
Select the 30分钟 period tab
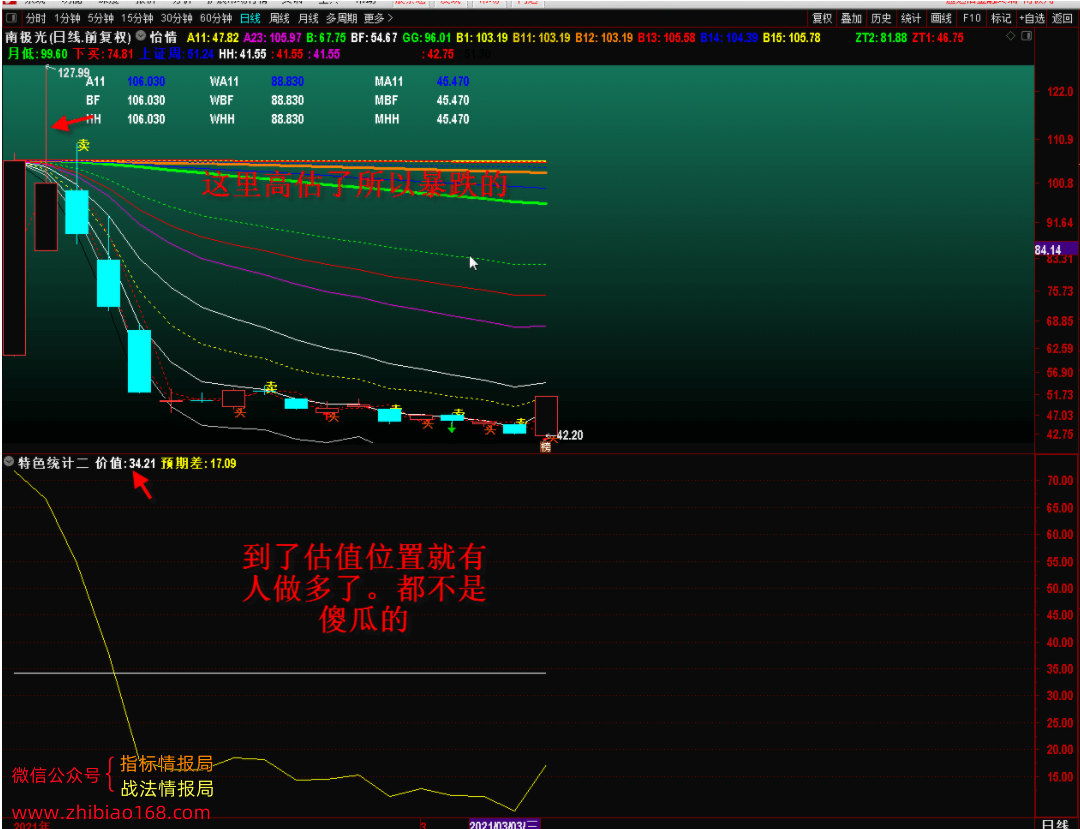[177, 19]
